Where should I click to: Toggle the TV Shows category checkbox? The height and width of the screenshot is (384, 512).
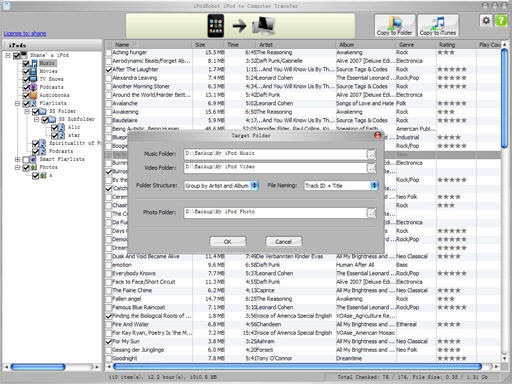[26, 79]
